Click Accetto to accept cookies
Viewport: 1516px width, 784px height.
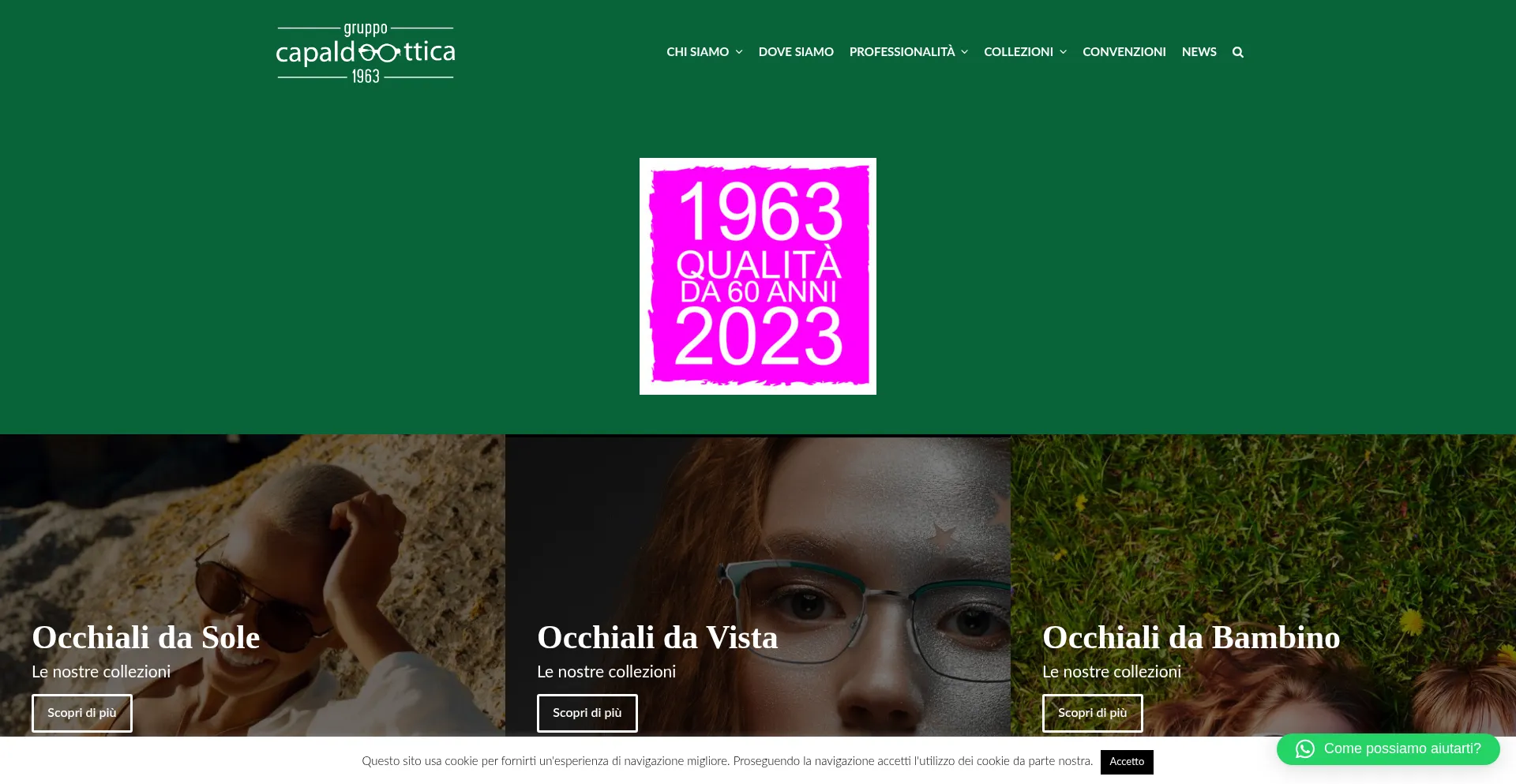[x=1127, y=762]
